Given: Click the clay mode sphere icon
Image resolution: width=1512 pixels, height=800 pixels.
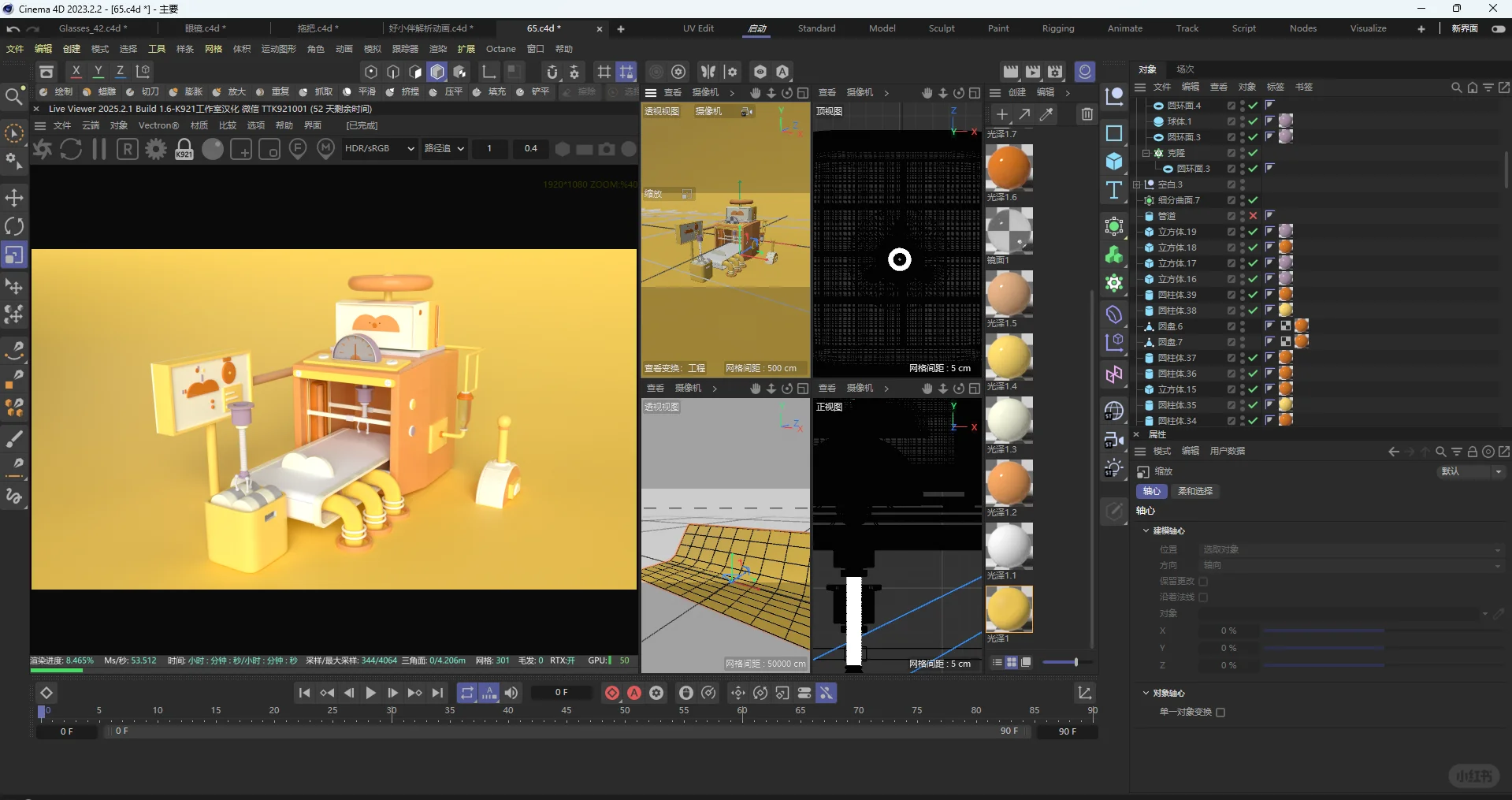Looking at the screenshot, I should (x=213, y=149).
